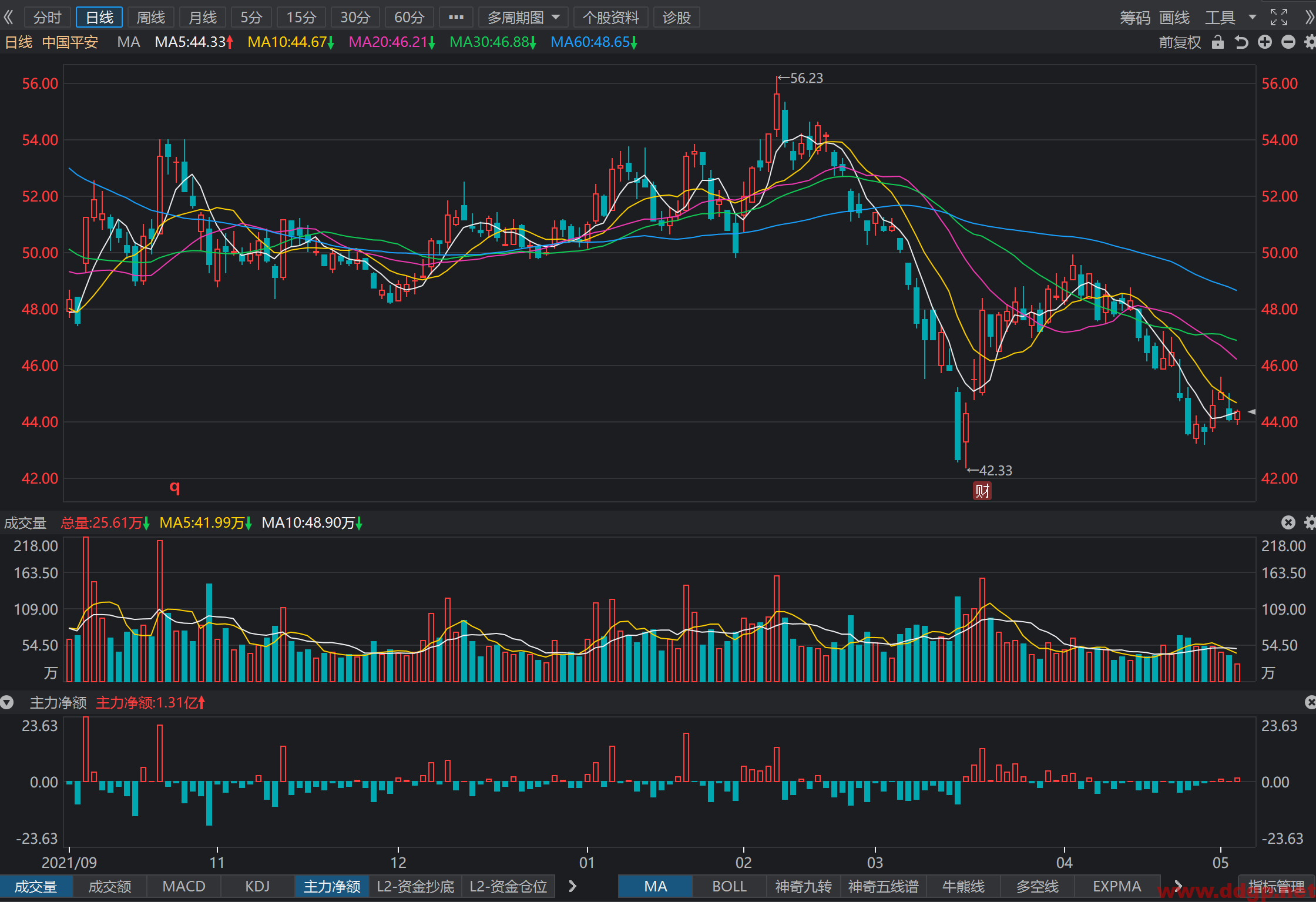Open the 多周期图 dropdown
Viewport: 1316px width, 902px height.
click(x=523, y=18)
